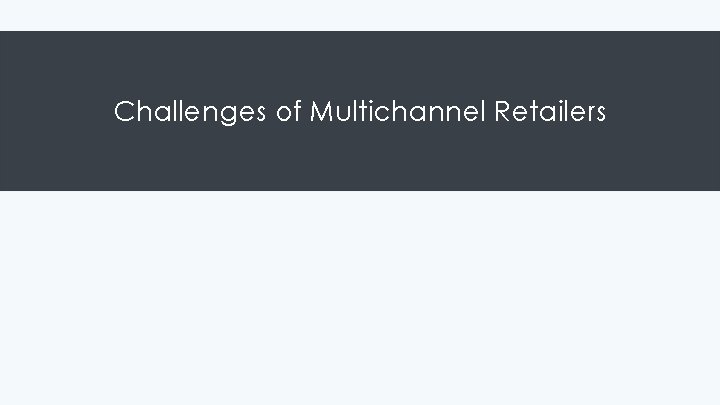The height and width of the screenshot is (405, 720).
Task: Click the dark banner left of the title
Action: [x=55, y=111]
